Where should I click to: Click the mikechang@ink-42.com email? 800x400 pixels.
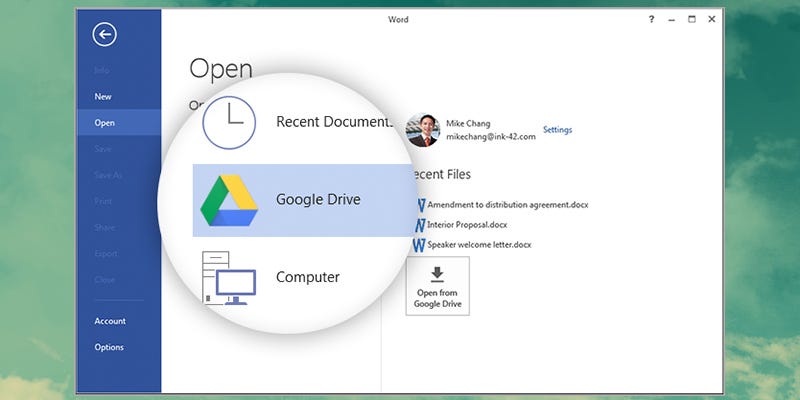coord(491,137)
